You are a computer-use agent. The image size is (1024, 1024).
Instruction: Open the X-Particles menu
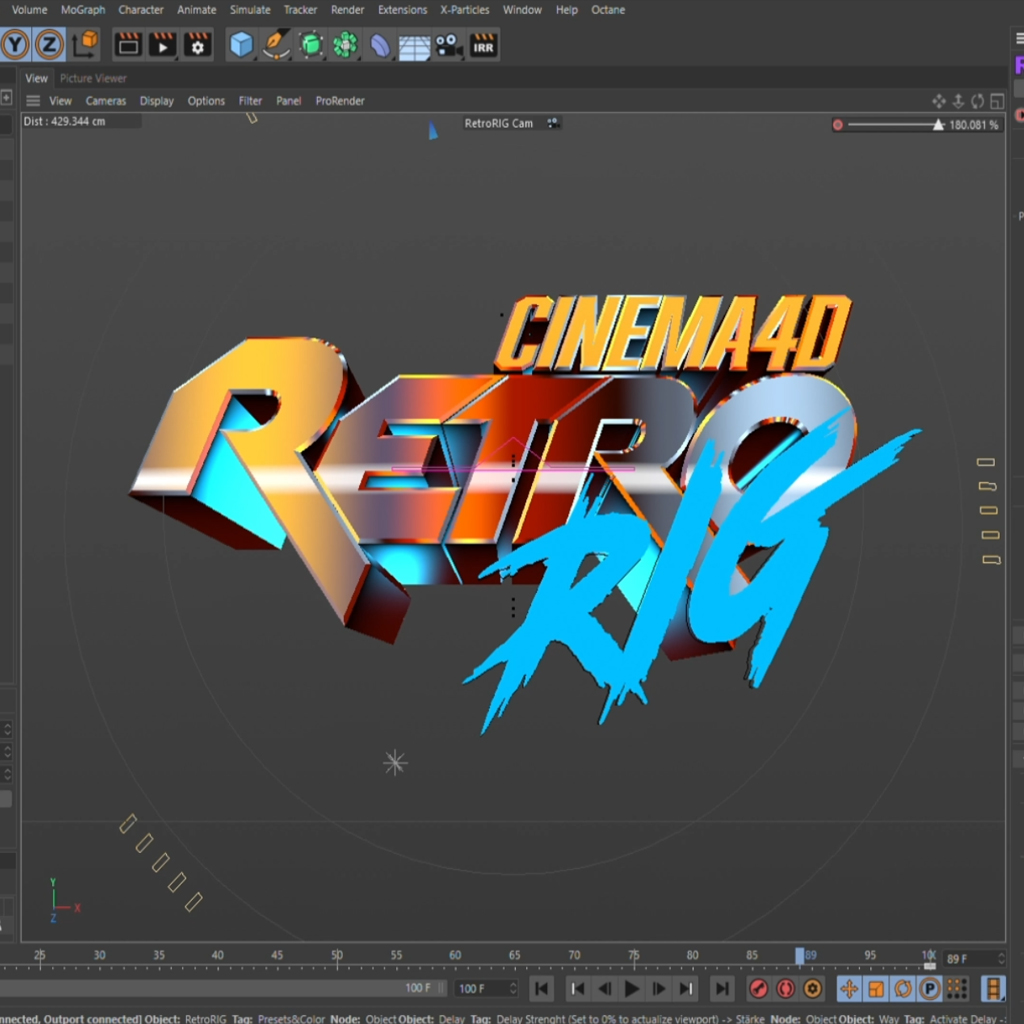[x=464, y=10]
